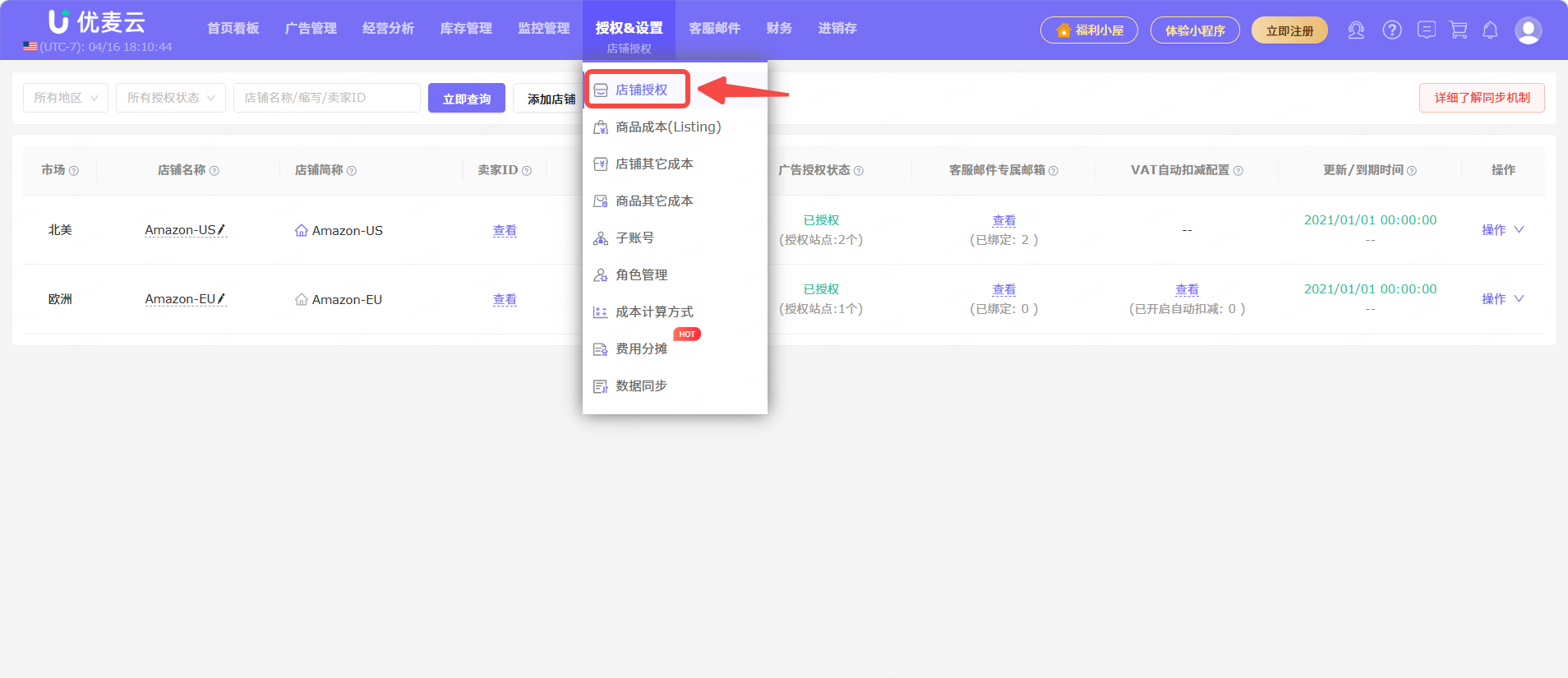Expand the 操作 dropdown for Amazon-US row
Screen dimensions: 1568x678
click(1503, 230)
